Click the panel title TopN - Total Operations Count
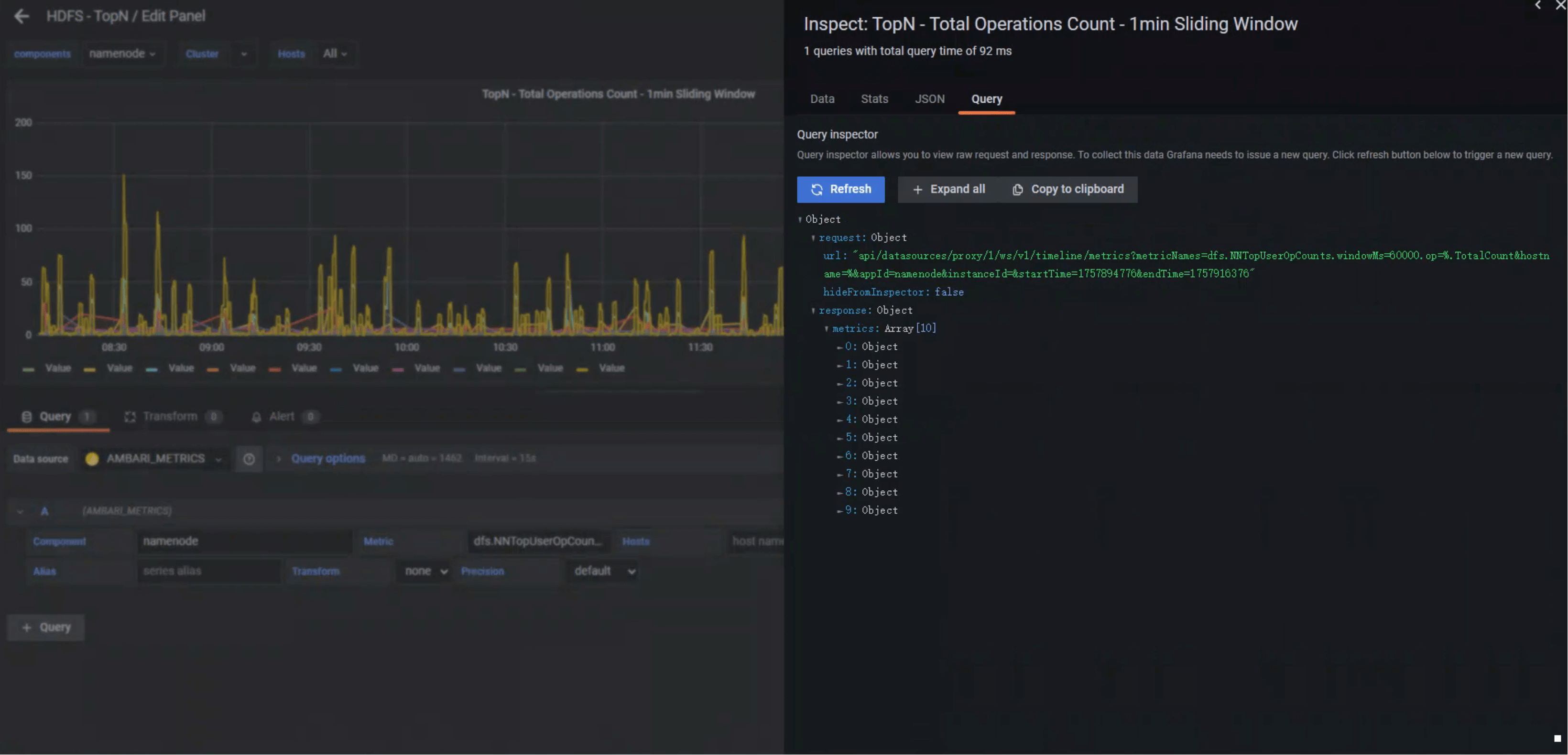 618,94
